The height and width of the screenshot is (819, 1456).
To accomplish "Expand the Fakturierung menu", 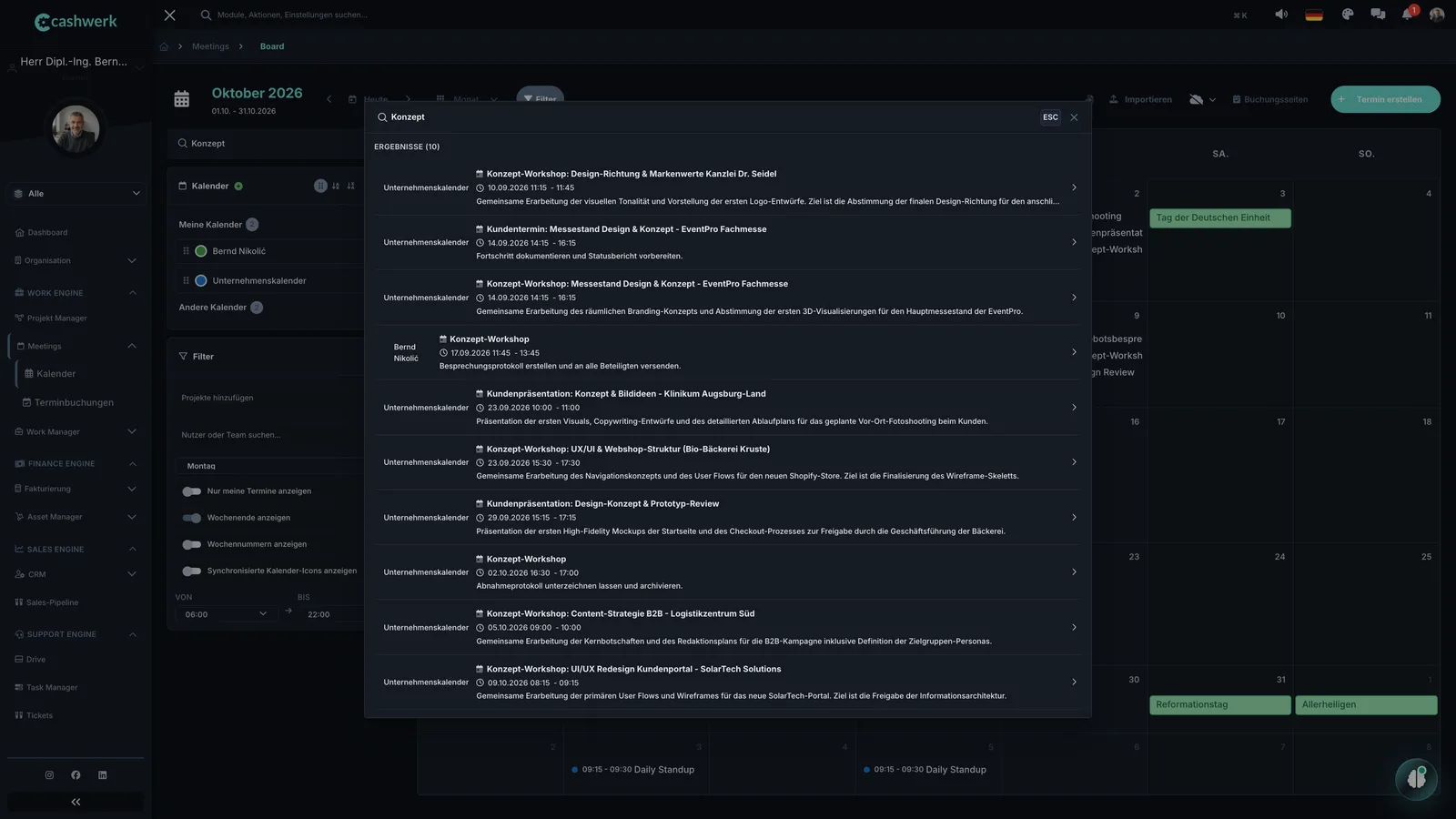I will [x=76, y=489].
